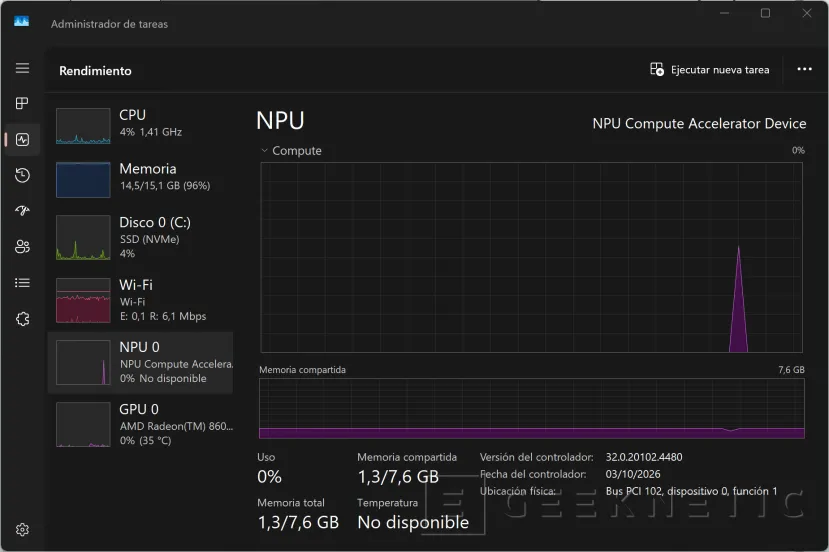Click the Rendimiento page heading
Image resolution: width=829 pixels, height=552 pixels.
pyautogui.click(x=95, y=71)
